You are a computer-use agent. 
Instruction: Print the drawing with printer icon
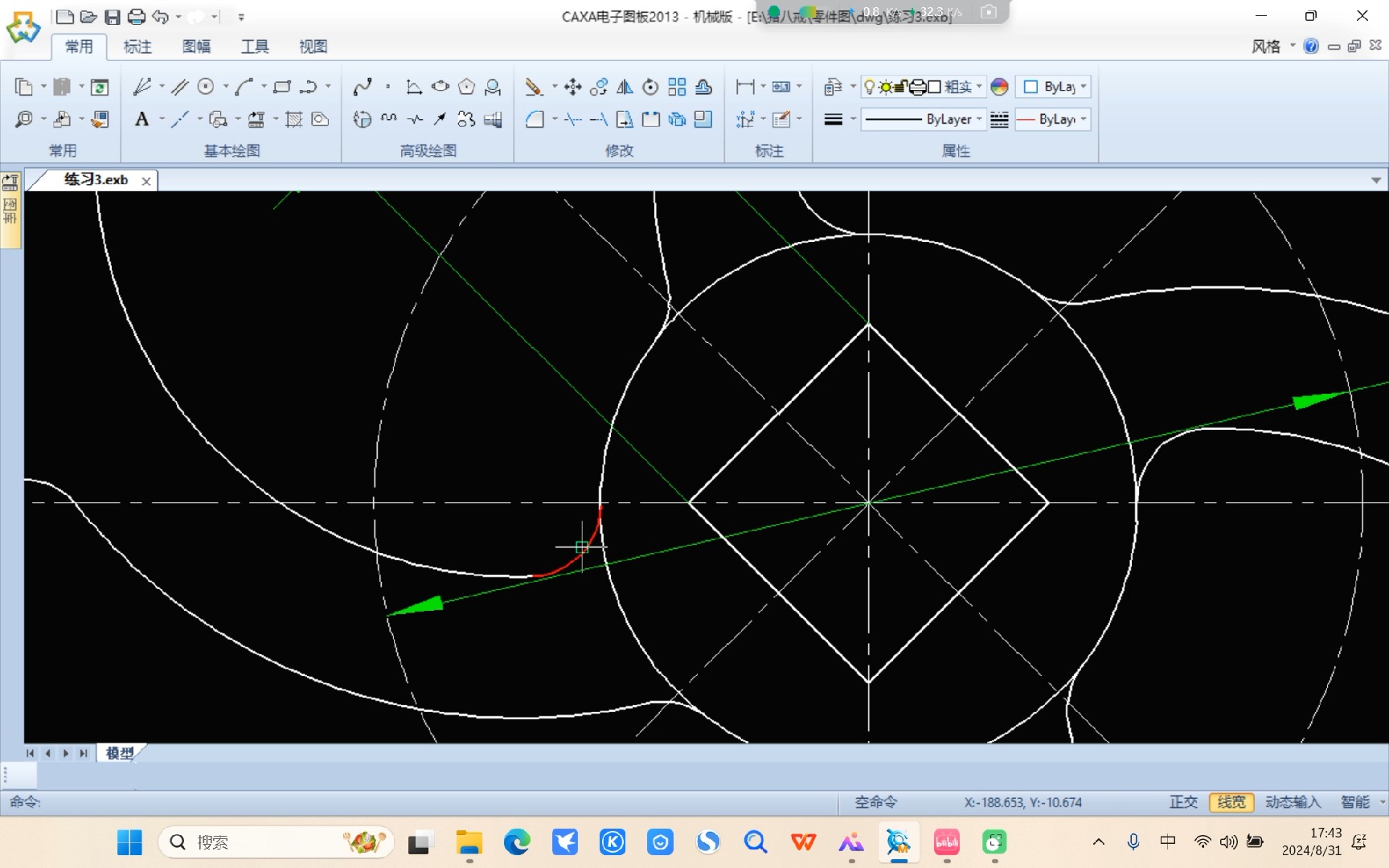point(137,16)
